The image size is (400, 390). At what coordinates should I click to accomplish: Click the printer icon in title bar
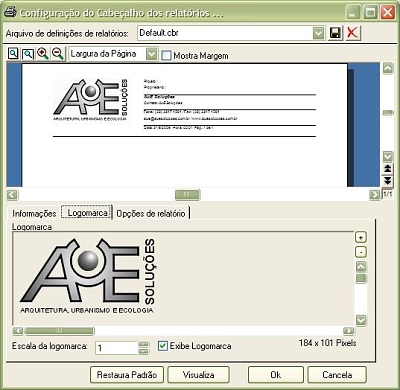click(x=10, y=12)
